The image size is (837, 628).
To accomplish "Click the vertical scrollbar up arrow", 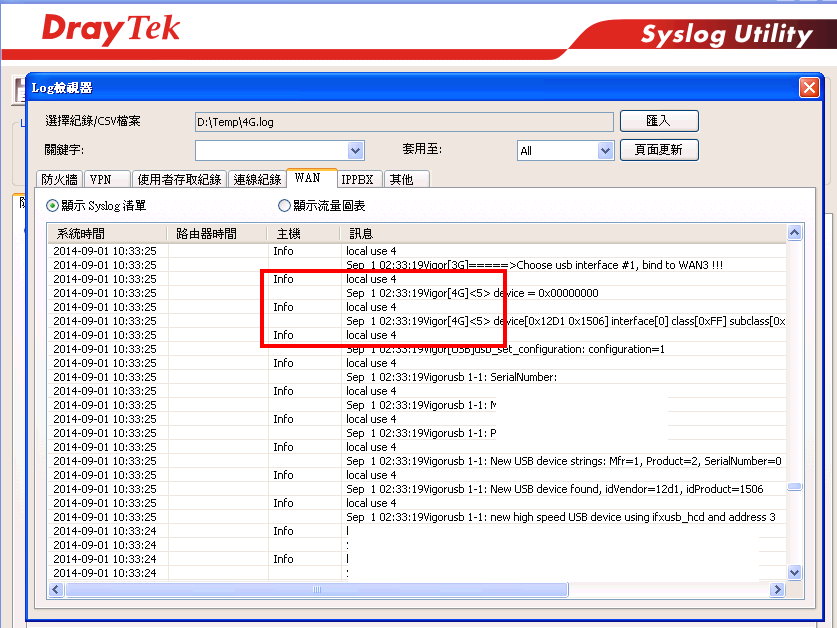I will click(795, 233).
